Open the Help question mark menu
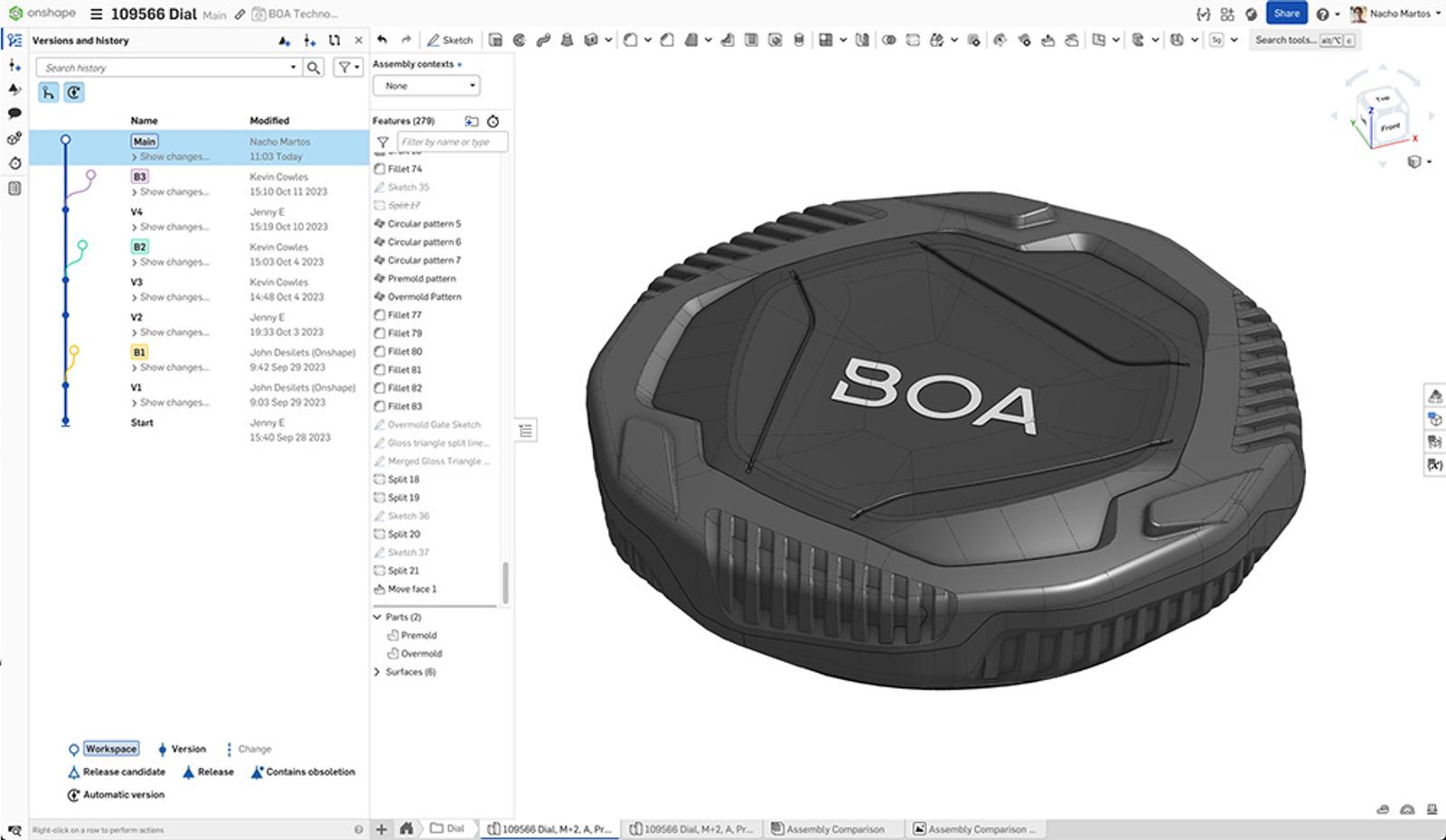Viewport: 1446px width, 840px height. (x=1323, y=14)
